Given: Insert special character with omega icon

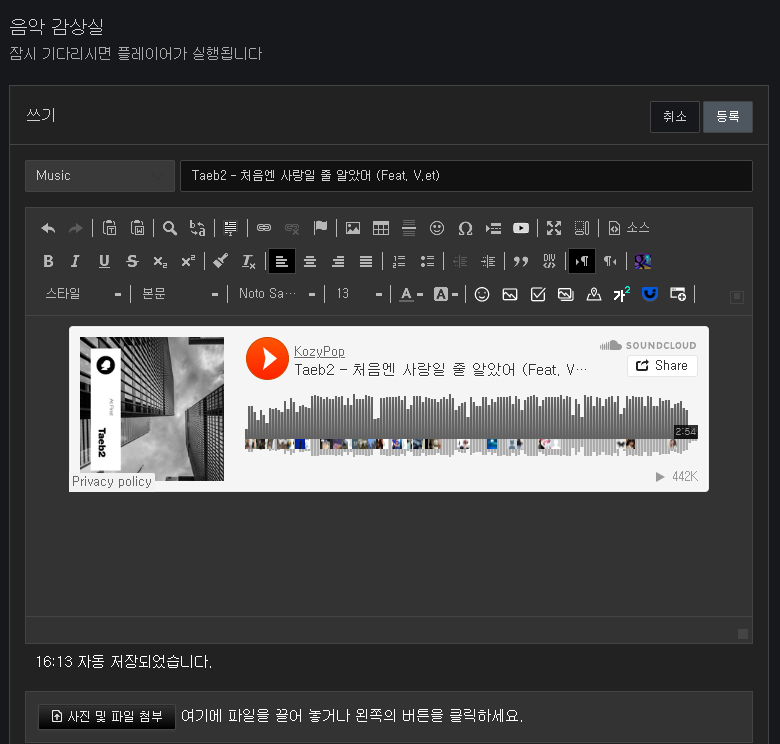Looking at the screenshot, I should (x=465, y=228).
